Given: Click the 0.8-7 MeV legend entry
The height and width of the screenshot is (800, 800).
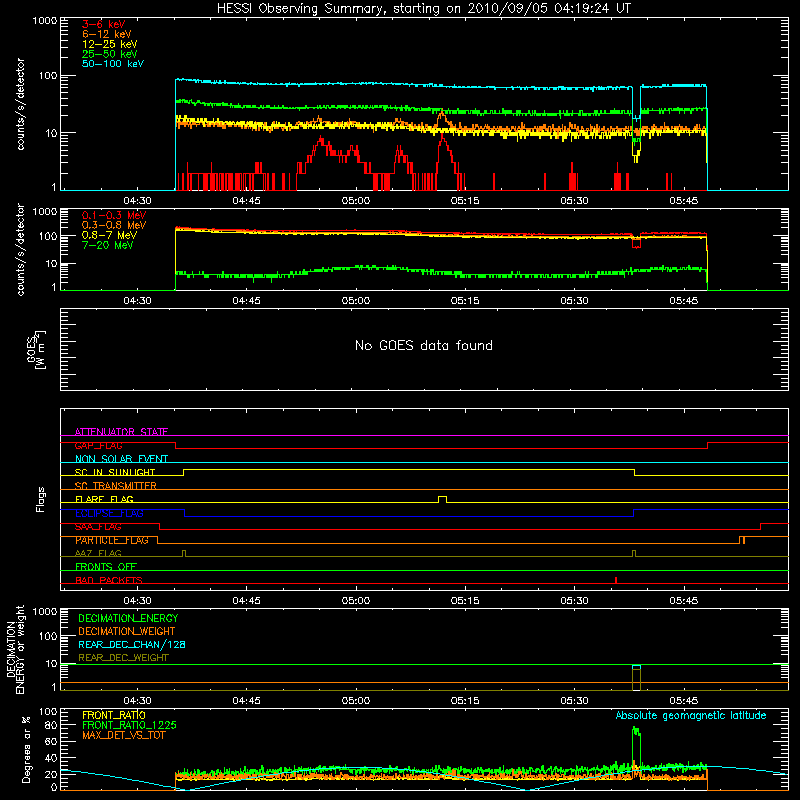Looking at the screenshot, I should click(x=109, y=235).
